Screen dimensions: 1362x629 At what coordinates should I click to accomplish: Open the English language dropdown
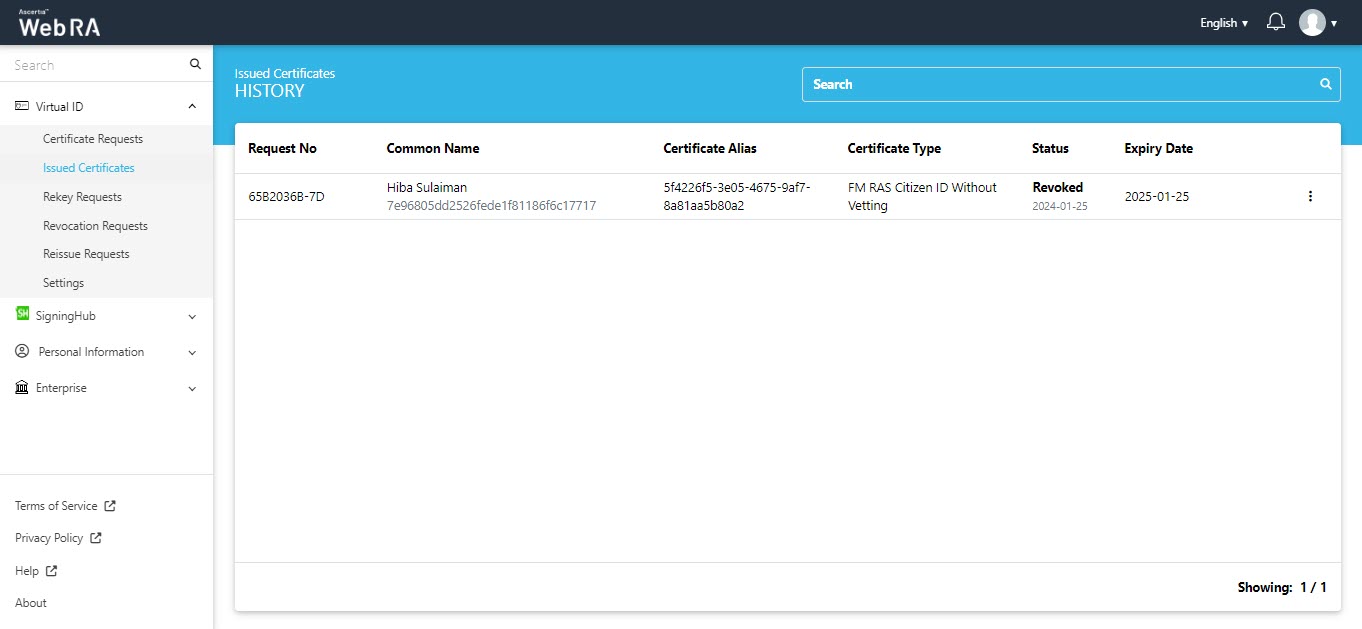pyautogui.click(x=1224, y=23)
